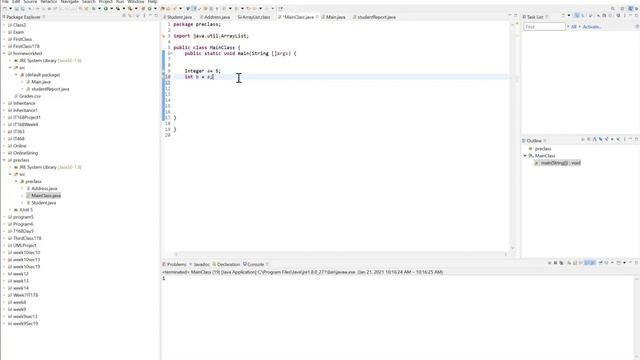Select the Console tab
This screenshot has height=360, width=640.
[253, 264]
